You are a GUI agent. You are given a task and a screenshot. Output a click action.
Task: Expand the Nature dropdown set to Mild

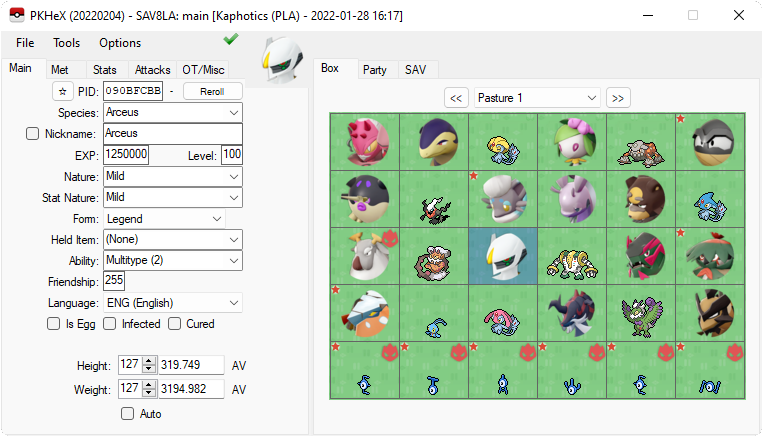pos(173,176)
